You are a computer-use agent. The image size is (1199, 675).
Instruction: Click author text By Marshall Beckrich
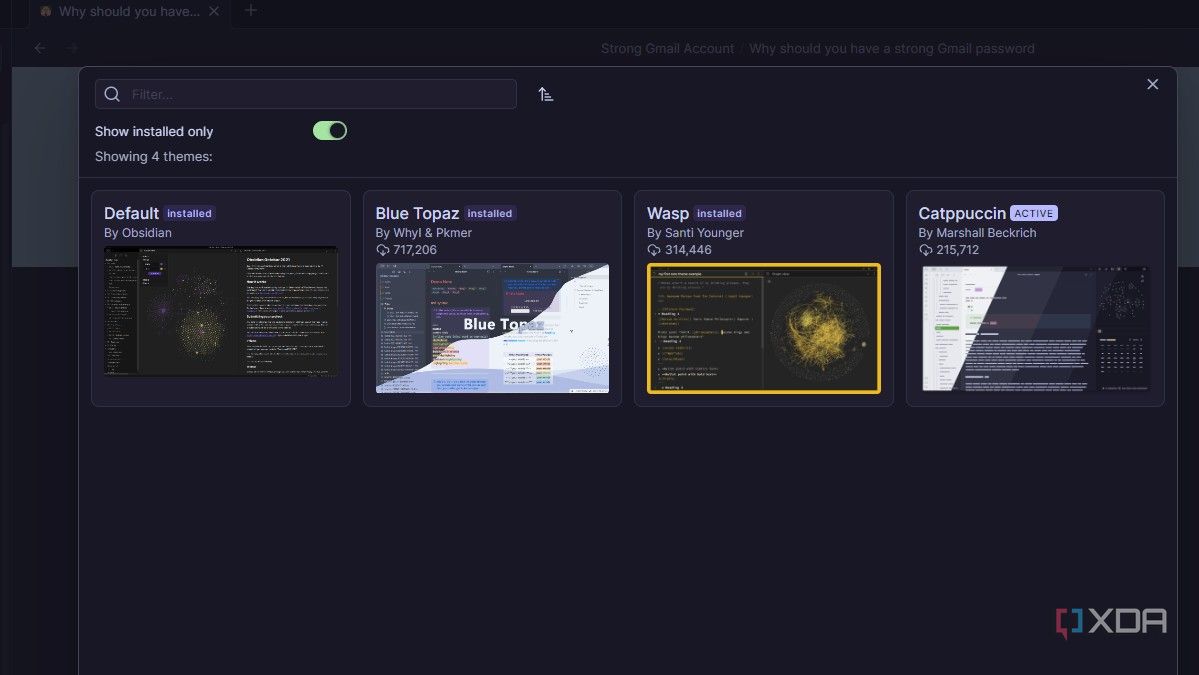tap(977, 232)
